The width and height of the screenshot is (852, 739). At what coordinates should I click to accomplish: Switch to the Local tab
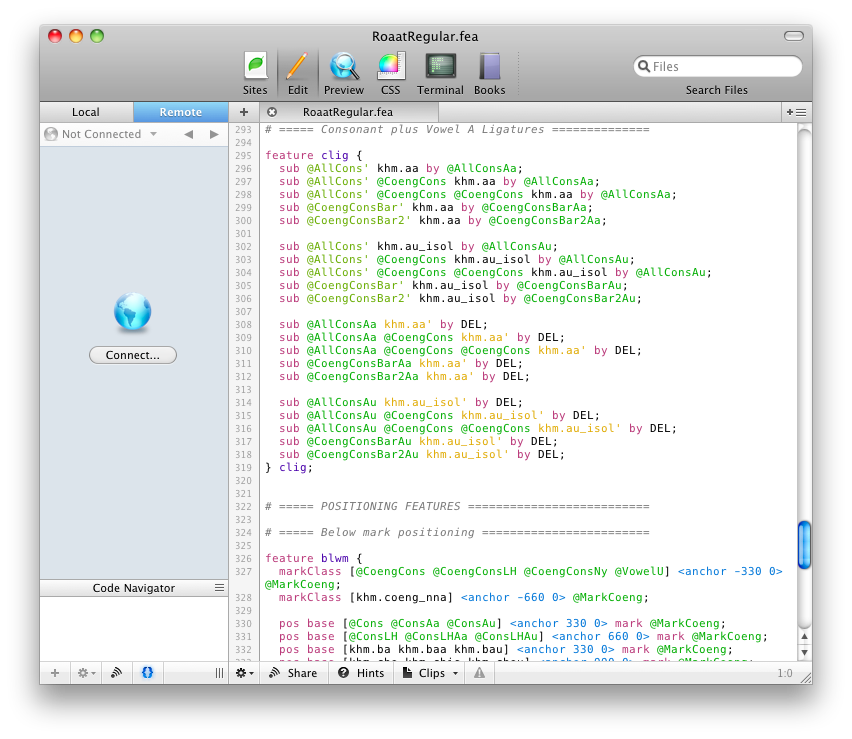tap(86, 112)
